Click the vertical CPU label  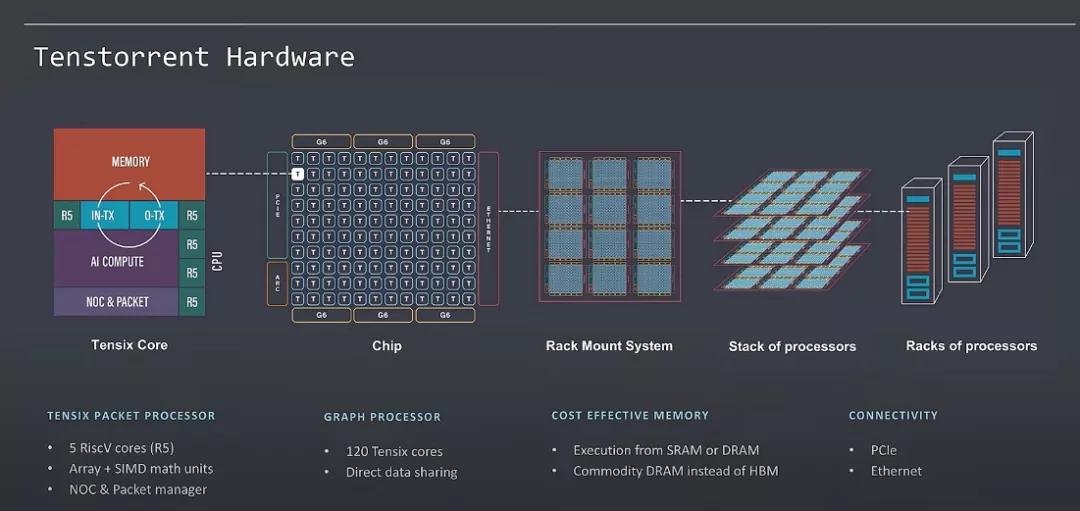[x=218, y=260]
